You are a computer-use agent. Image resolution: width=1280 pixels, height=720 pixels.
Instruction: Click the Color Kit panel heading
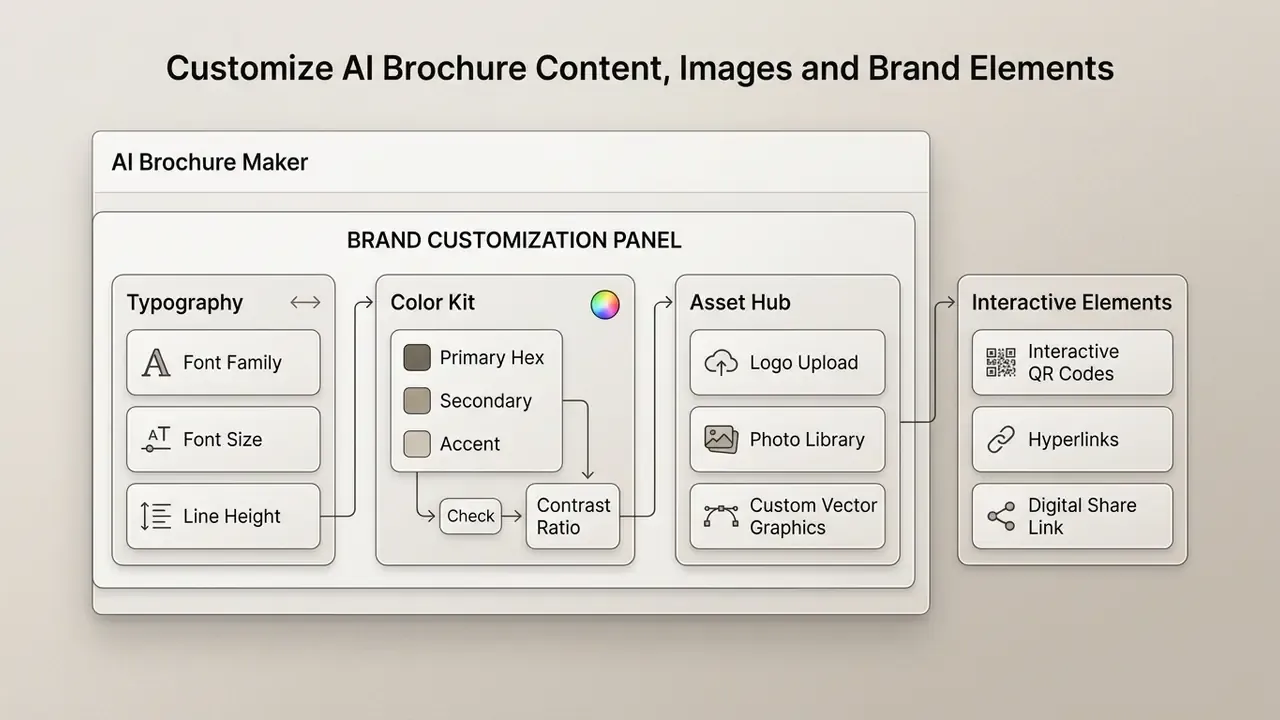point(433,302)
